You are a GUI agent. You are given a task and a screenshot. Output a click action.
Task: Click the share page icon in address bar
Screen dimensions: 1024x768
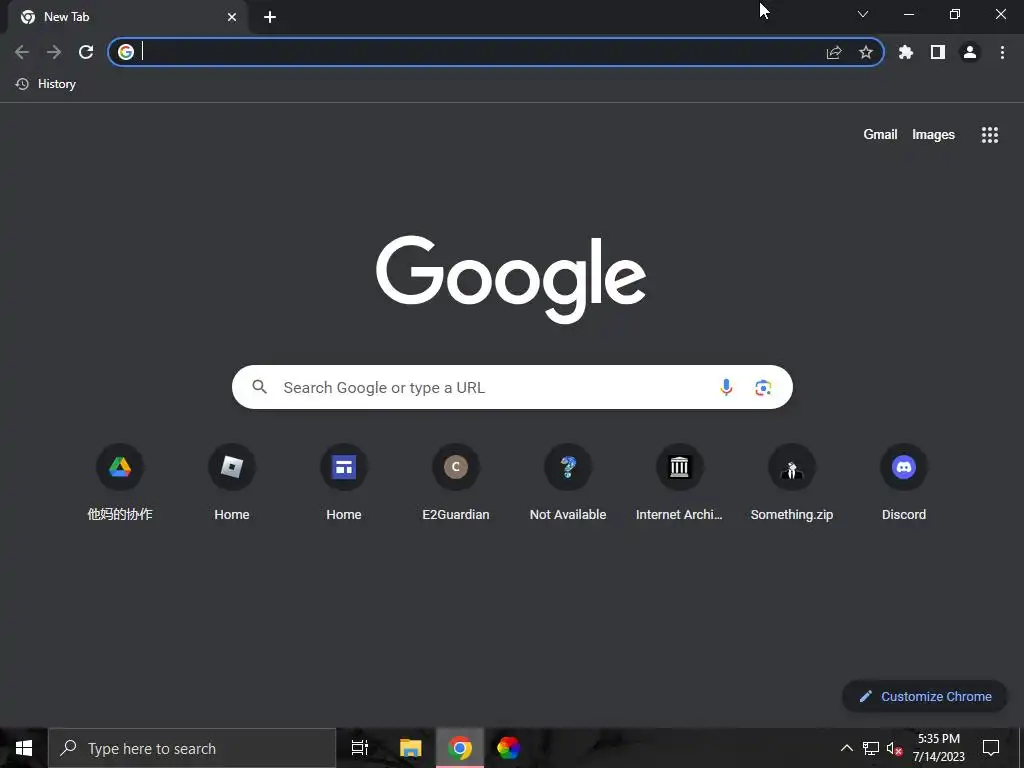(x=834, y=52)
